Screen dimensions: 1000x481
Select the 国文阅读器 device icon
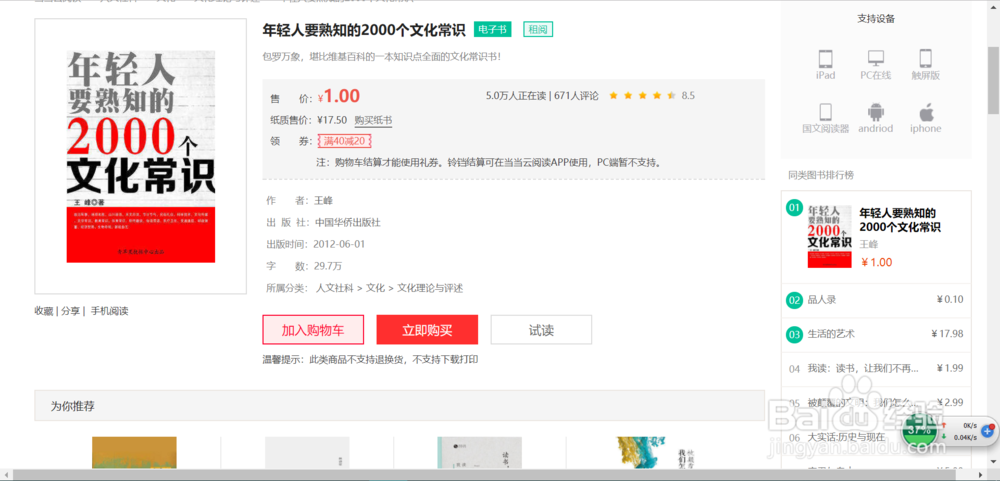coord(825,112)
